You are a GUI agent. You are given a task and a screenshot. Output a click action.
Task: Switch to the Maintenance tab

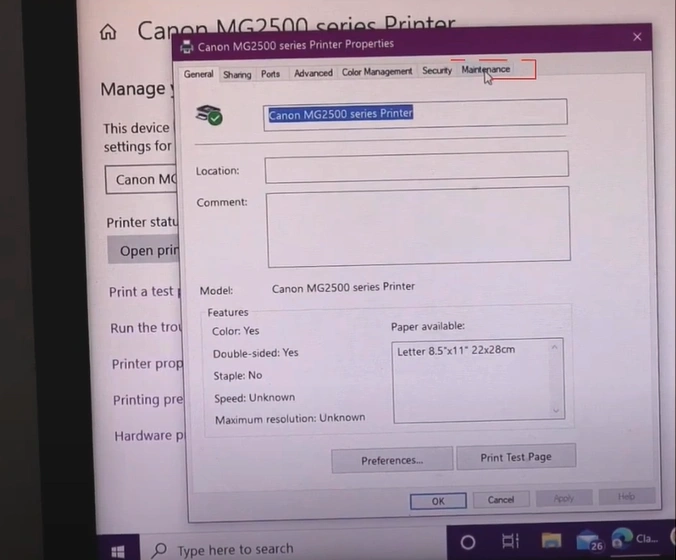(486, 70)
